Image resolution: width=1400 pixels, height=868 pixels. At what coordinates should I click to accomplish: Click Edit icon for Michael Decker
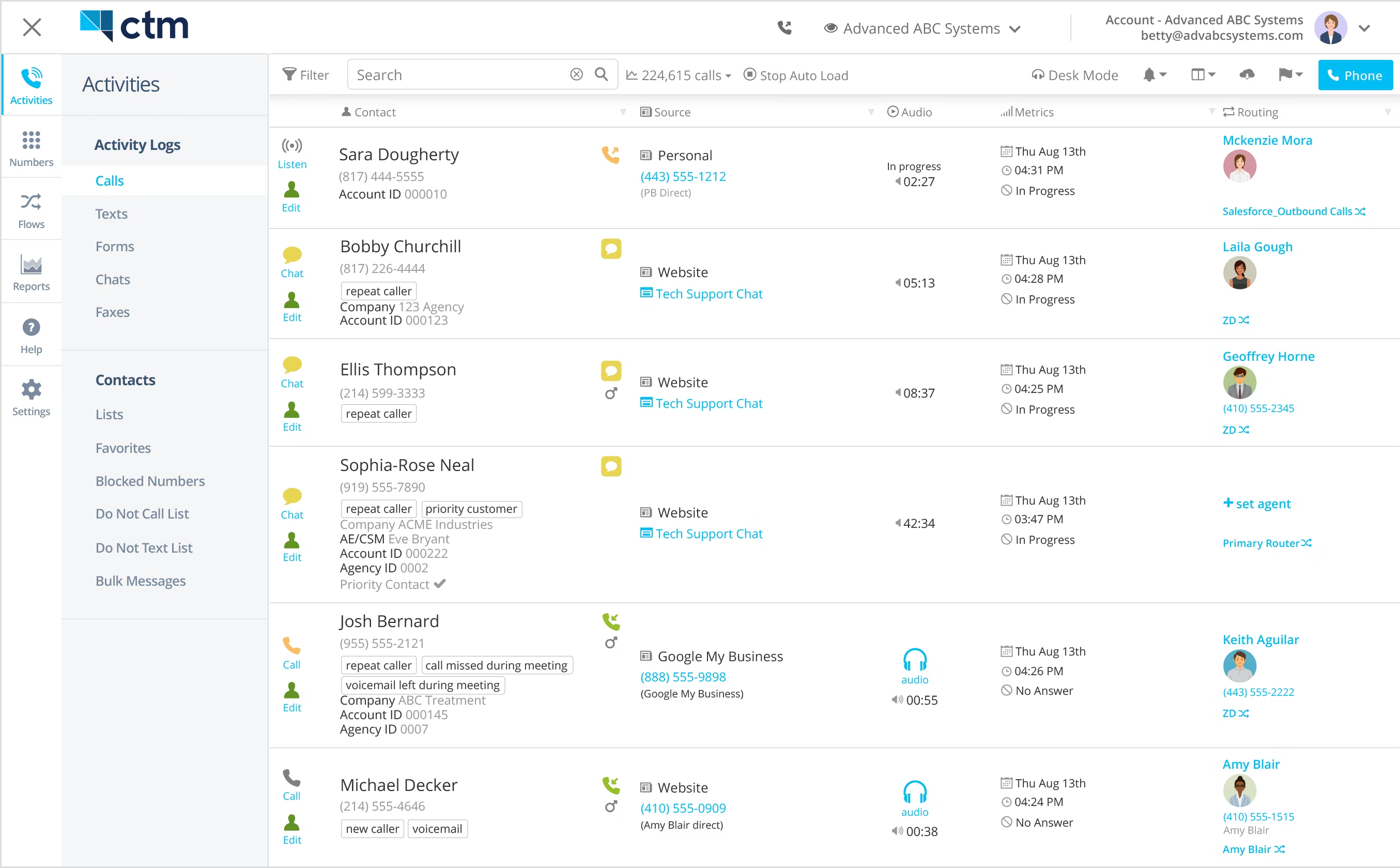291,828
